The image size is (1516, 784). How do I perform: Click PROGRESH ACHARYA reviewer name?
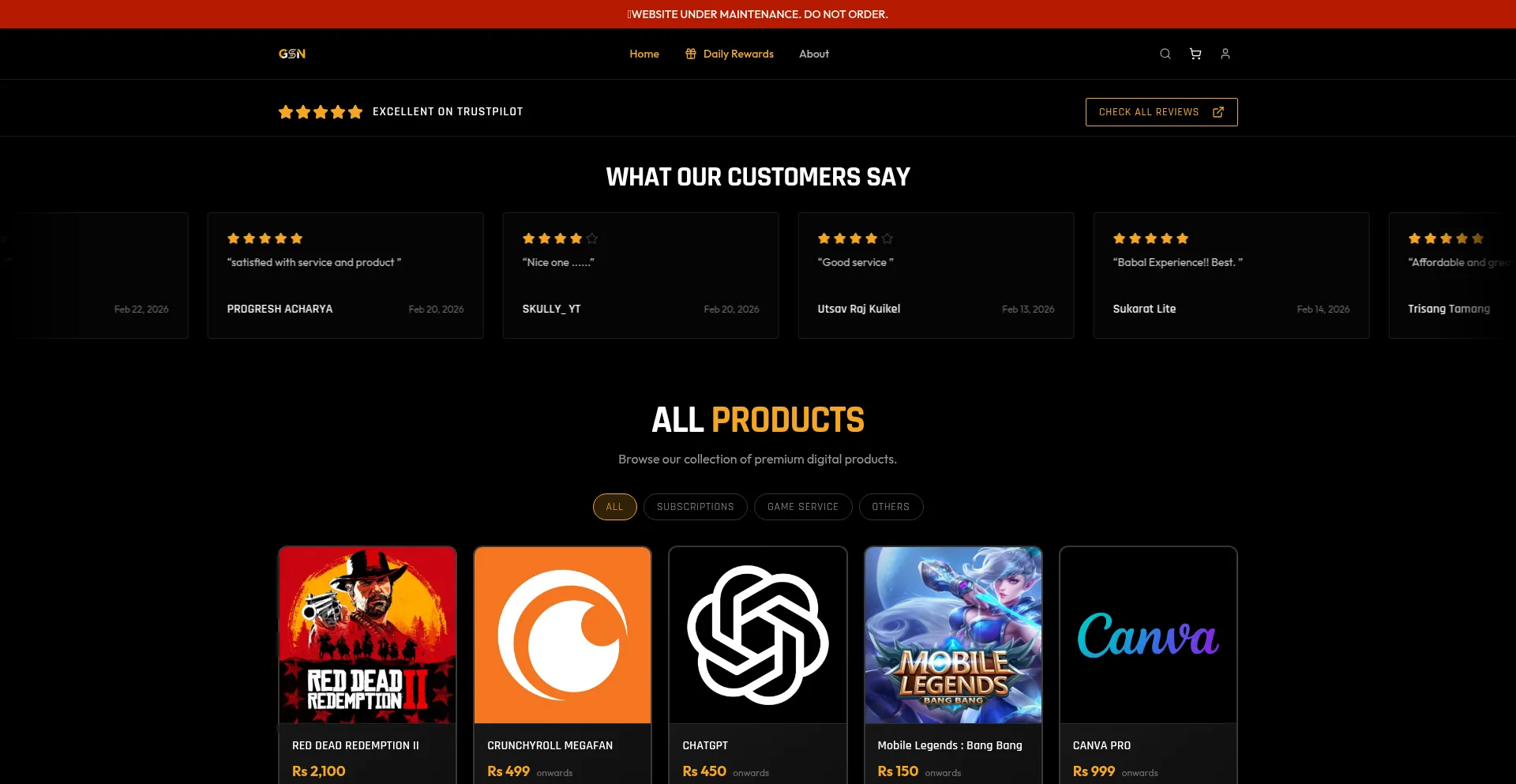pyautogui.click(x=280, y=309)
